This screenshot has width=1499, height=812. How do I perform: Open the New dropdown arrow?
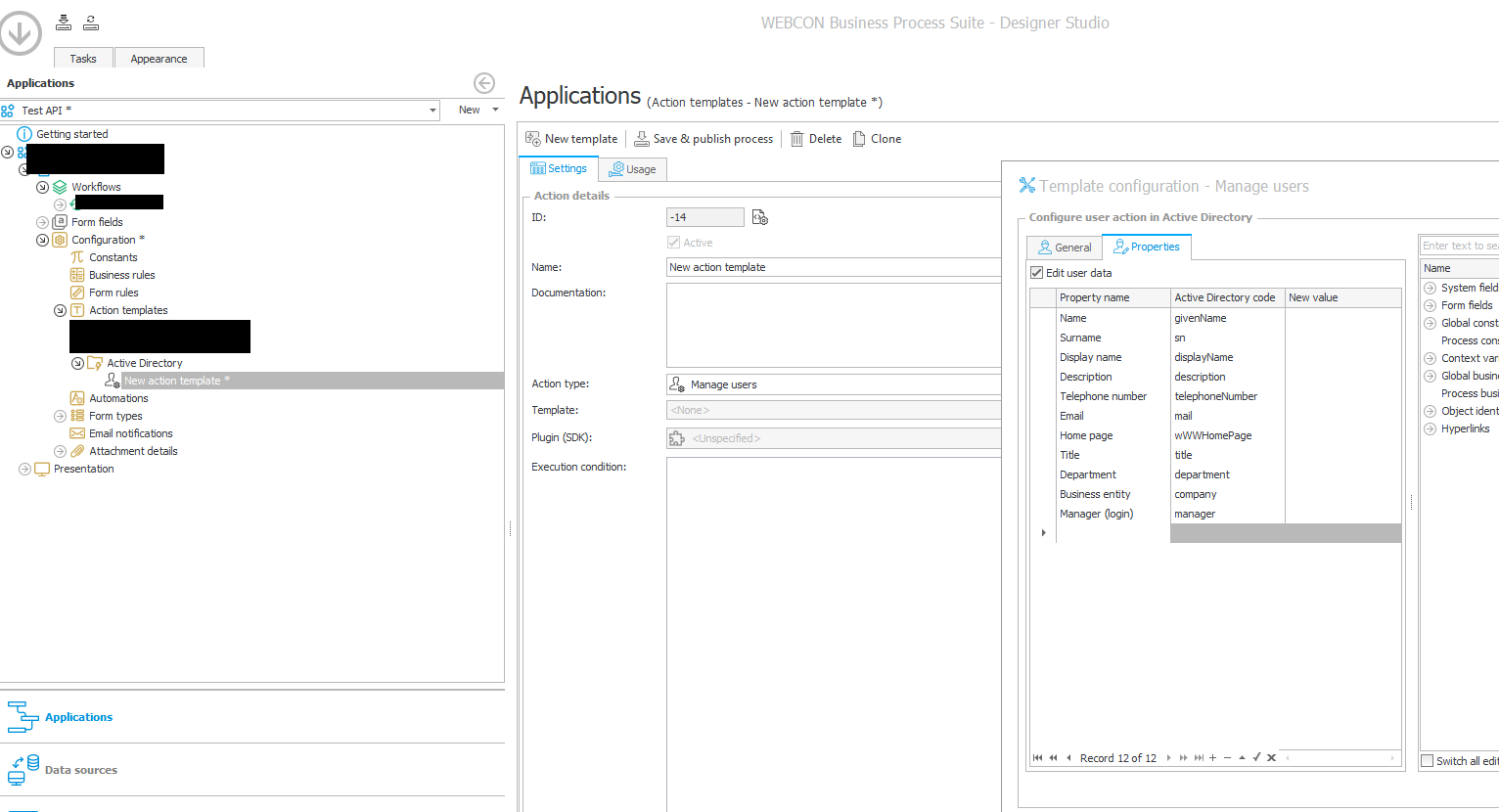pyautogui.click(x=495, y=110)
